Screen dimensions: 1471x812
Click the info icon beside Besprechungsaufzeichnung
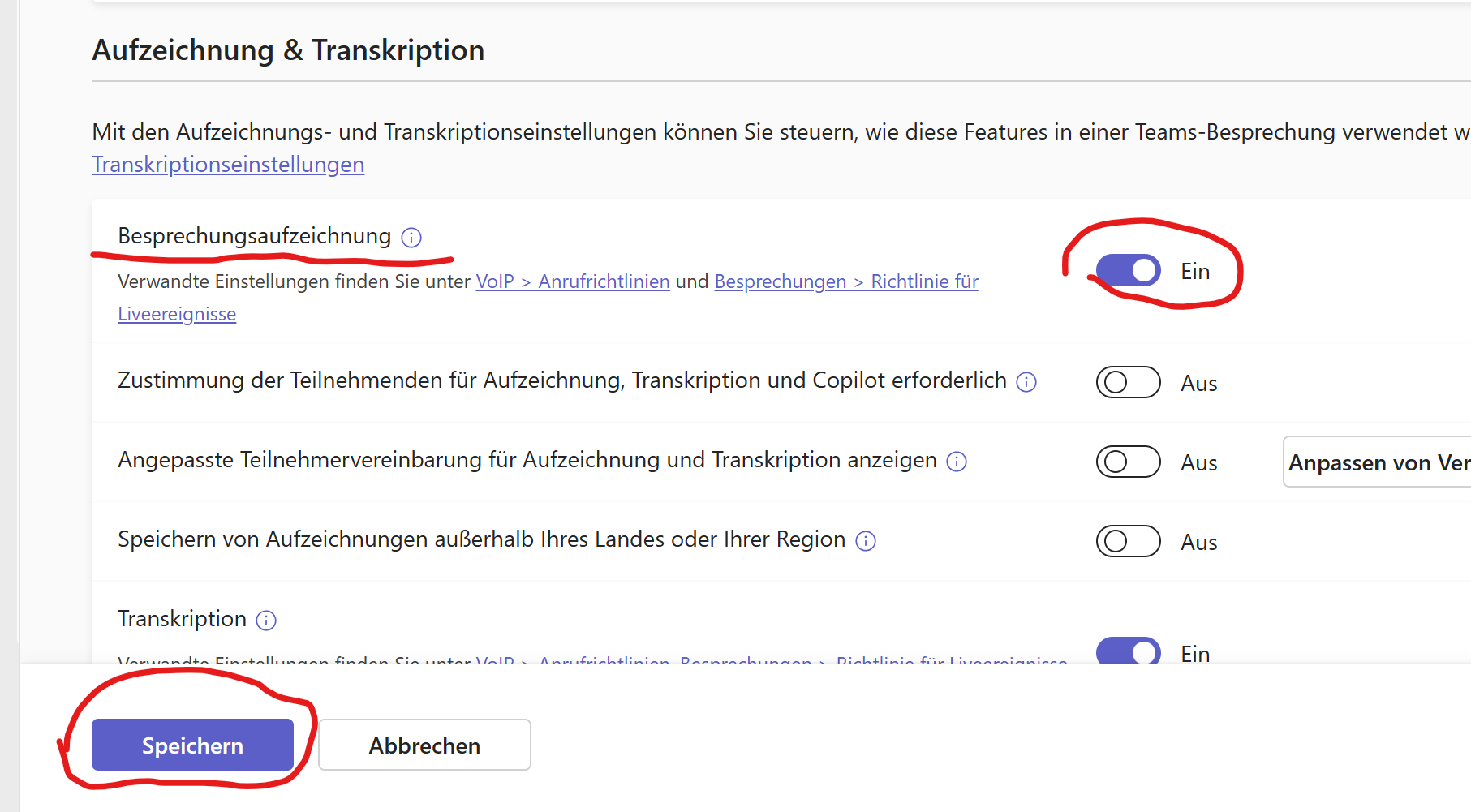click(x=411, y=238)
